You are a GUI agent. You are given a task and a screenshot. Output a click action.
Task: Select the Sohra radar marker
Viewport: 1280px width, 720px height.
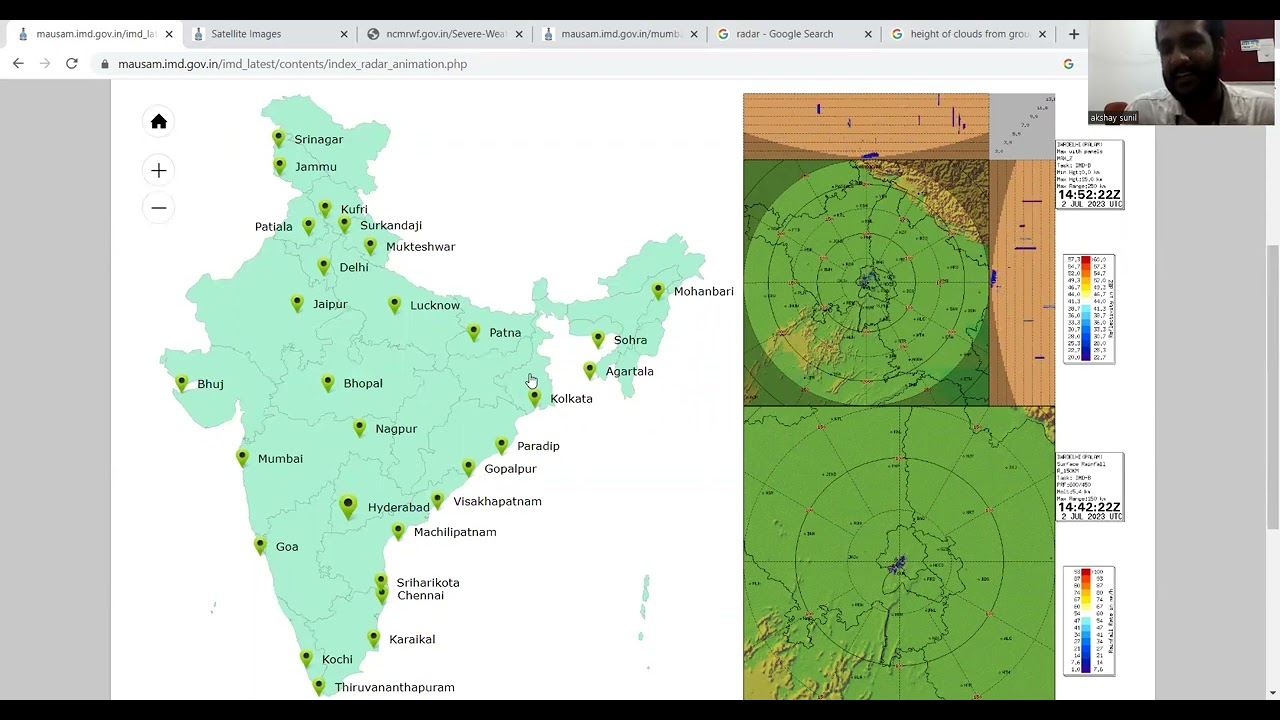point(598,340)
